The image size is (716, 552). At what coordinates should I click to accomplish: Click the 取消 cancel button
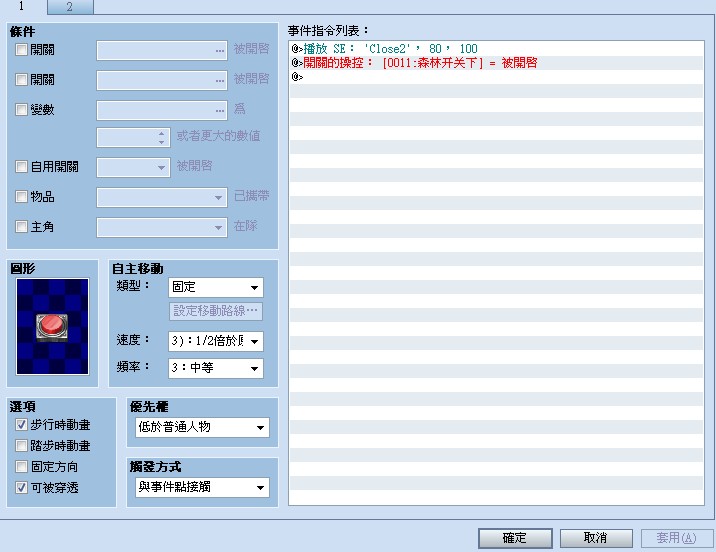click(596, 538)
